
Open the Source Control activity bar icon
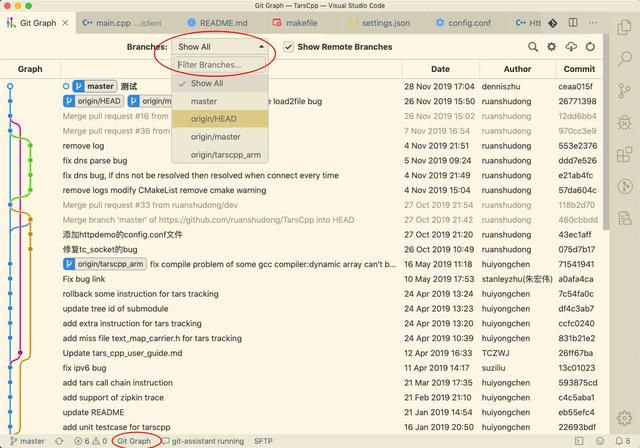click(624, 91)
